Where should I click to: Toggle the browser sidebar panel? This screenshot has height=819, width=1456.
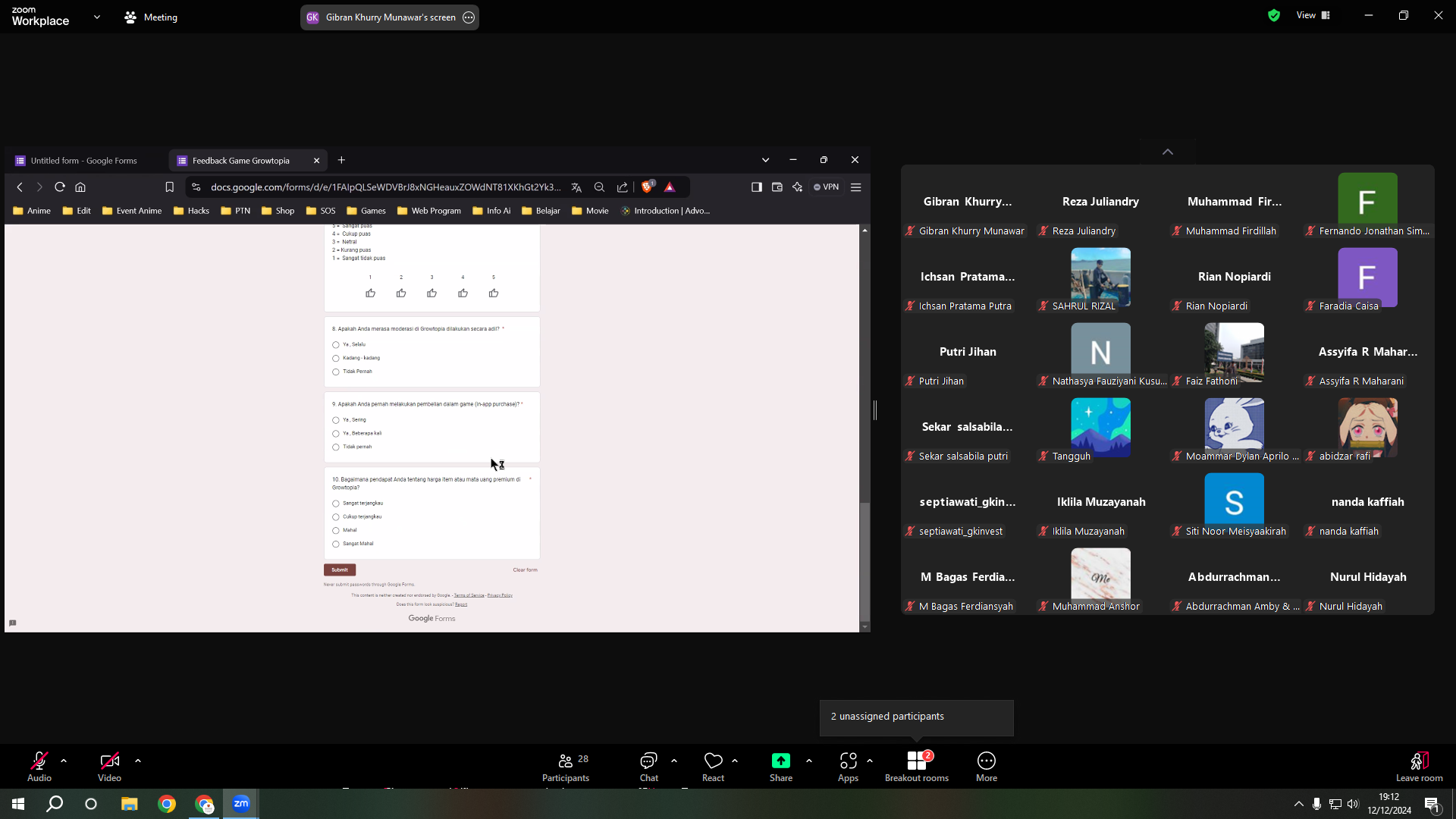(757, 187)
